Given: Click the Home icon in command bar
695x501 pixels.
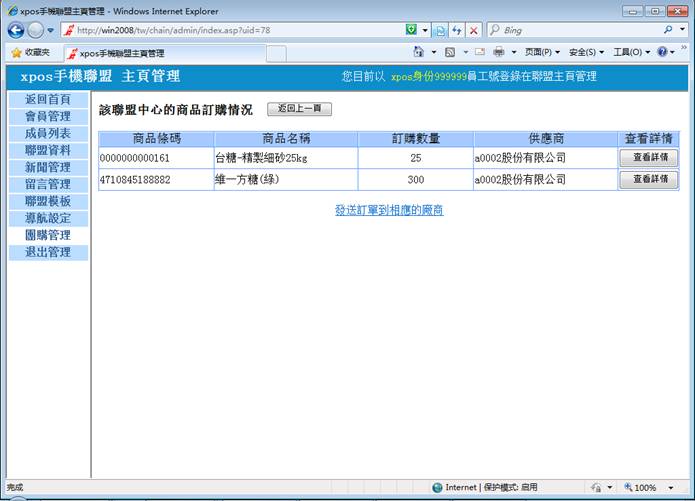Looking at the screenshot, I should (419, 52).
